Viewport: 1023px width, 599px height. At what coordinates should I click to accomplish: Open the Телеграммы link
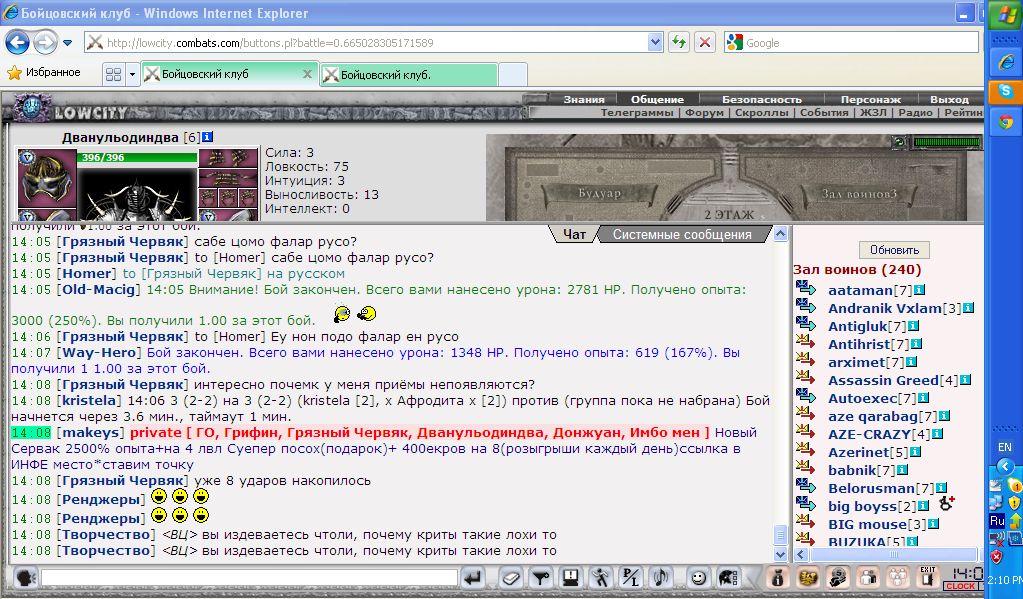[x=637, y=113]
